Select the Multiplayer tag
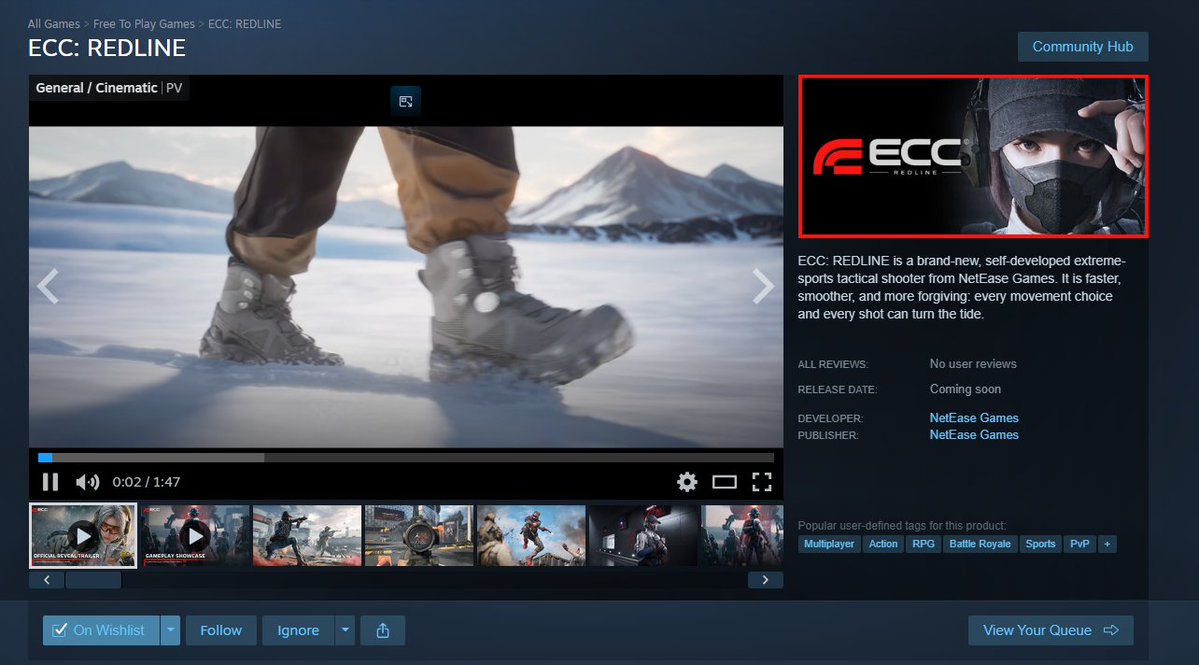Image resolution: width=1199 pixels, height=665 pixels. click(829, 544)
